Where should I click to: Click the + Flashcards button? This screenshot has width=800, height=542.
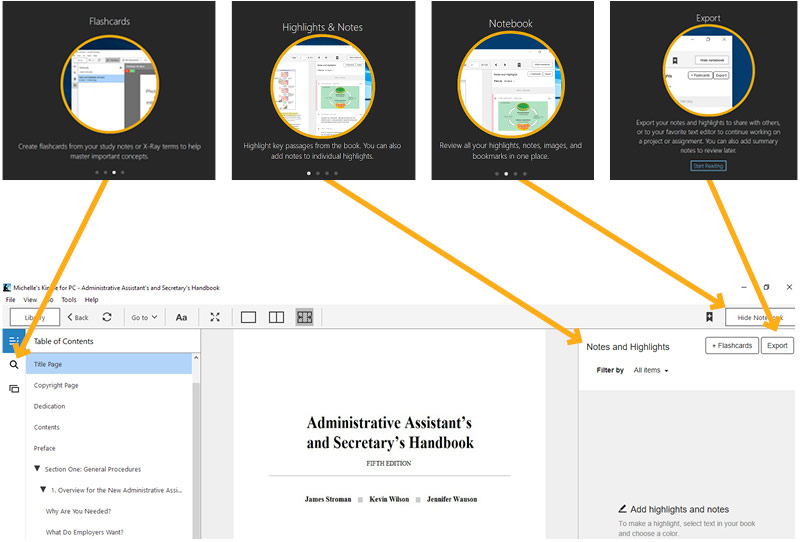731,345
